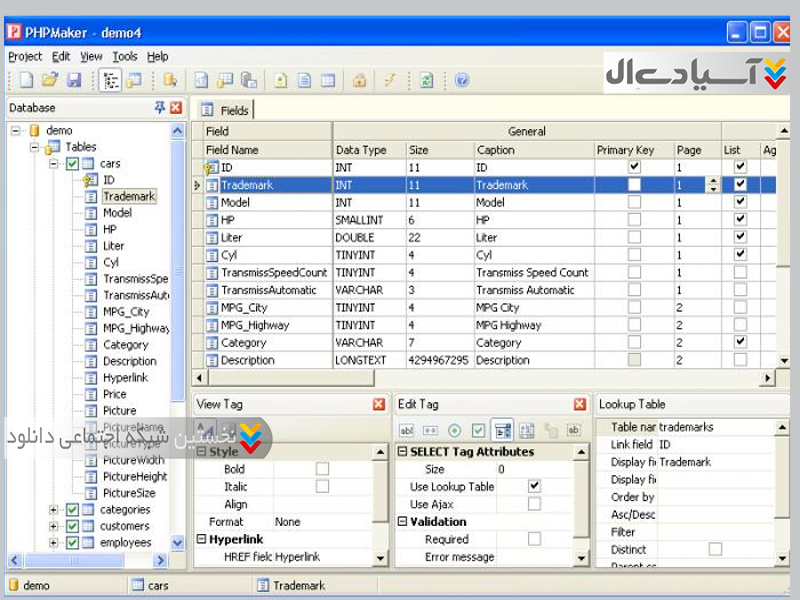
Task: Expand the categories table tree node
Action: point(54,510)
